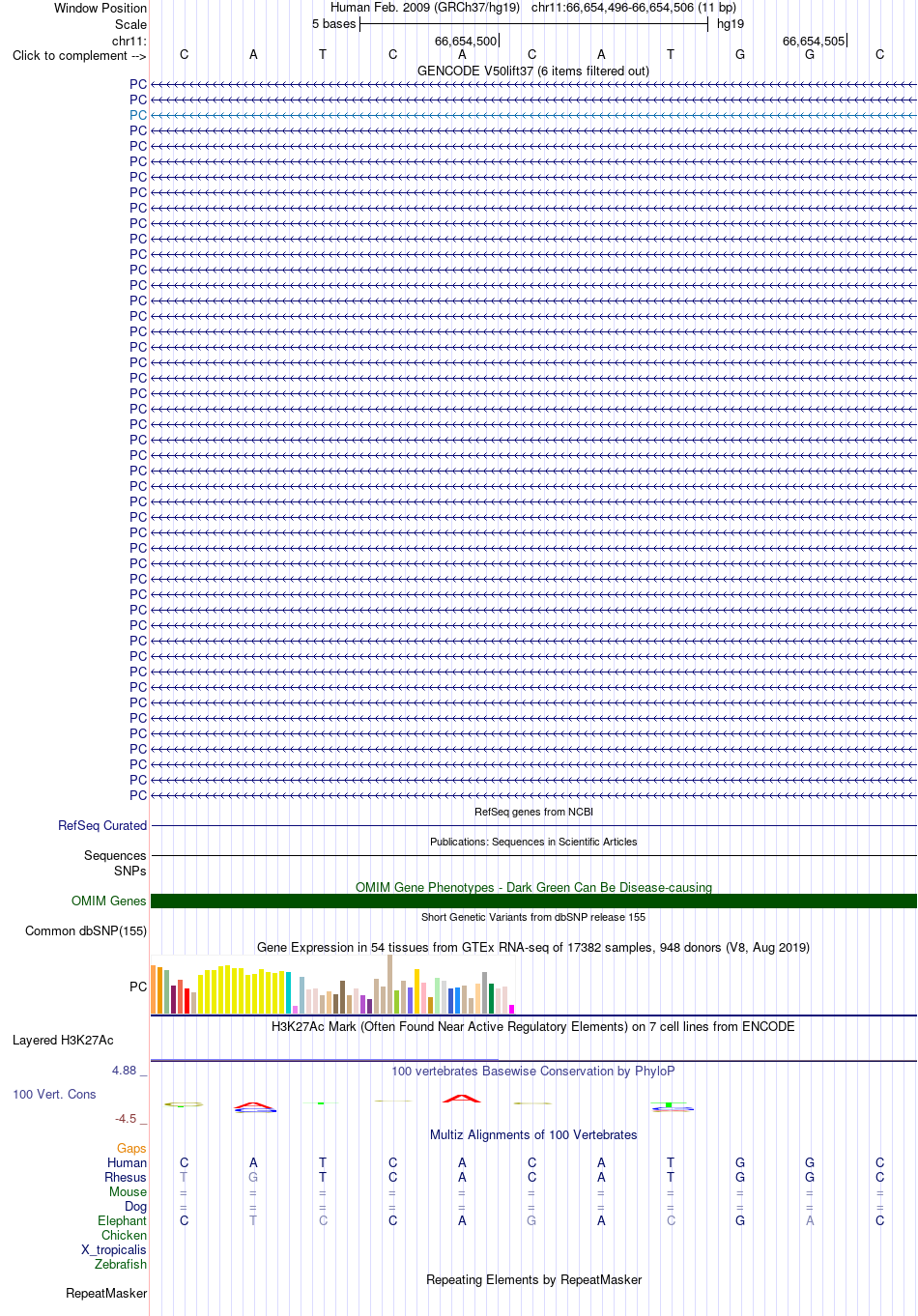Click the tallest tan bar in the GTEx chart

[x=390, y=984]
